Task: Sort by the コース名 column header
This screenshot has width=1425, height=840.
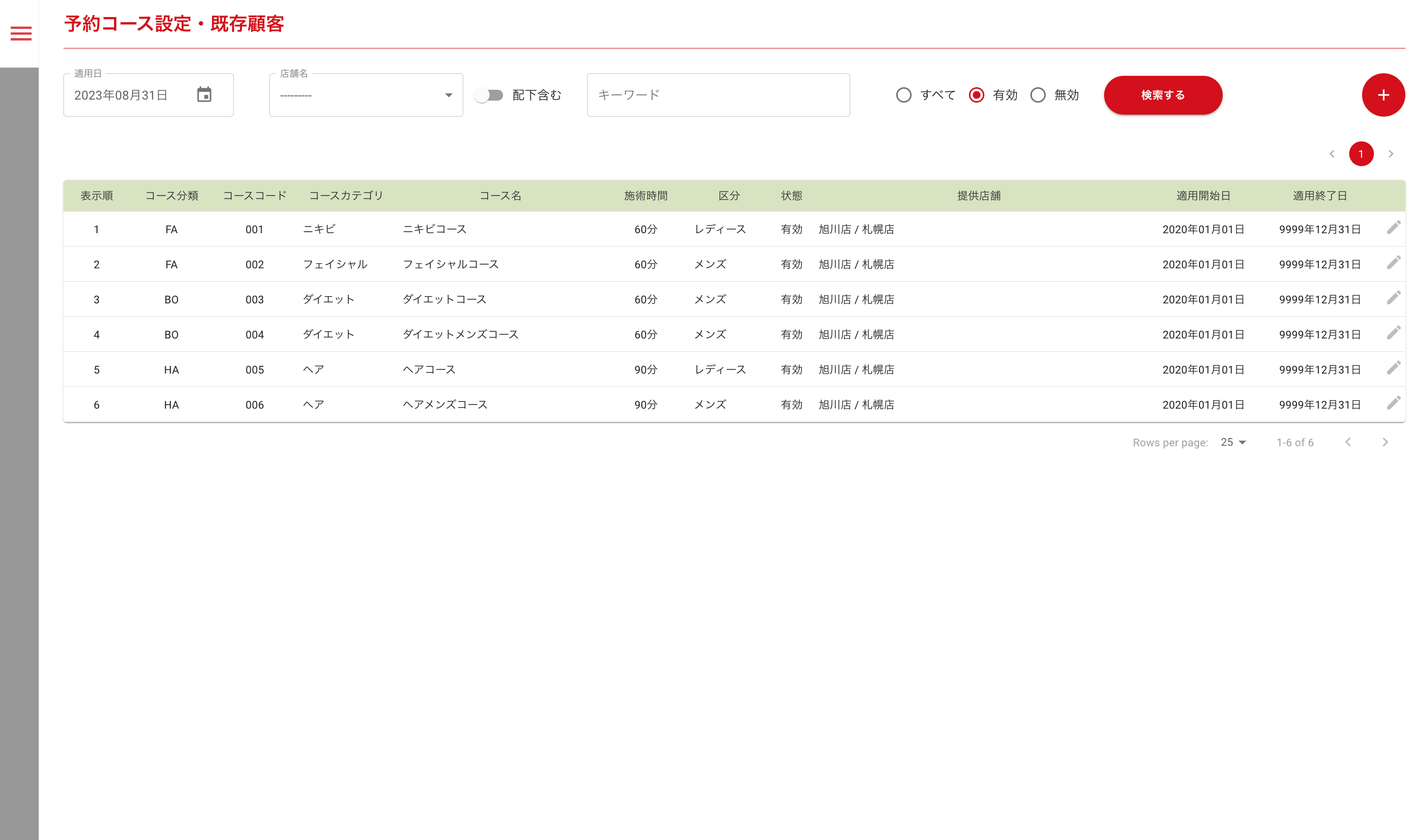Action: tap(500, 196)
